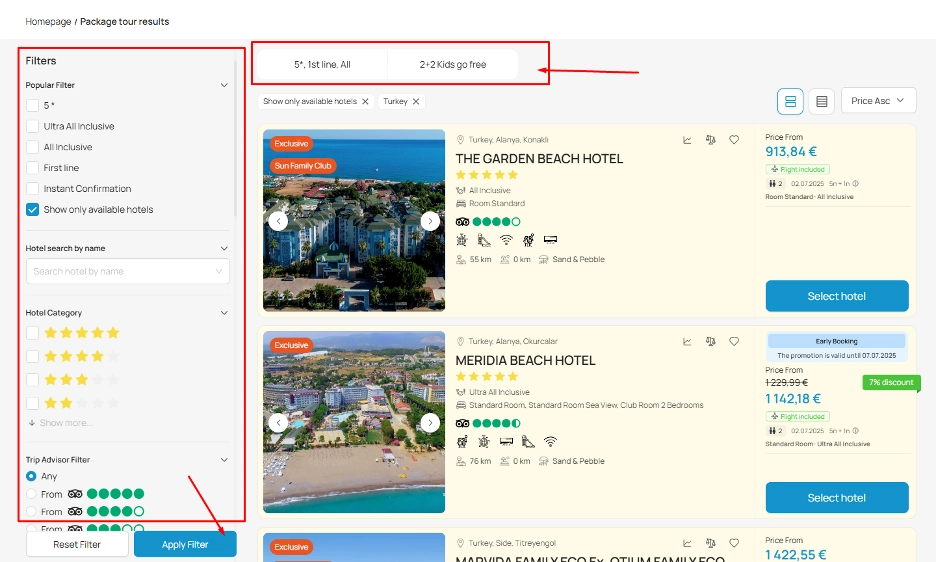Check the 5* popular filter
The width and height of the screenshot is (936, 562).
point(33,106)
